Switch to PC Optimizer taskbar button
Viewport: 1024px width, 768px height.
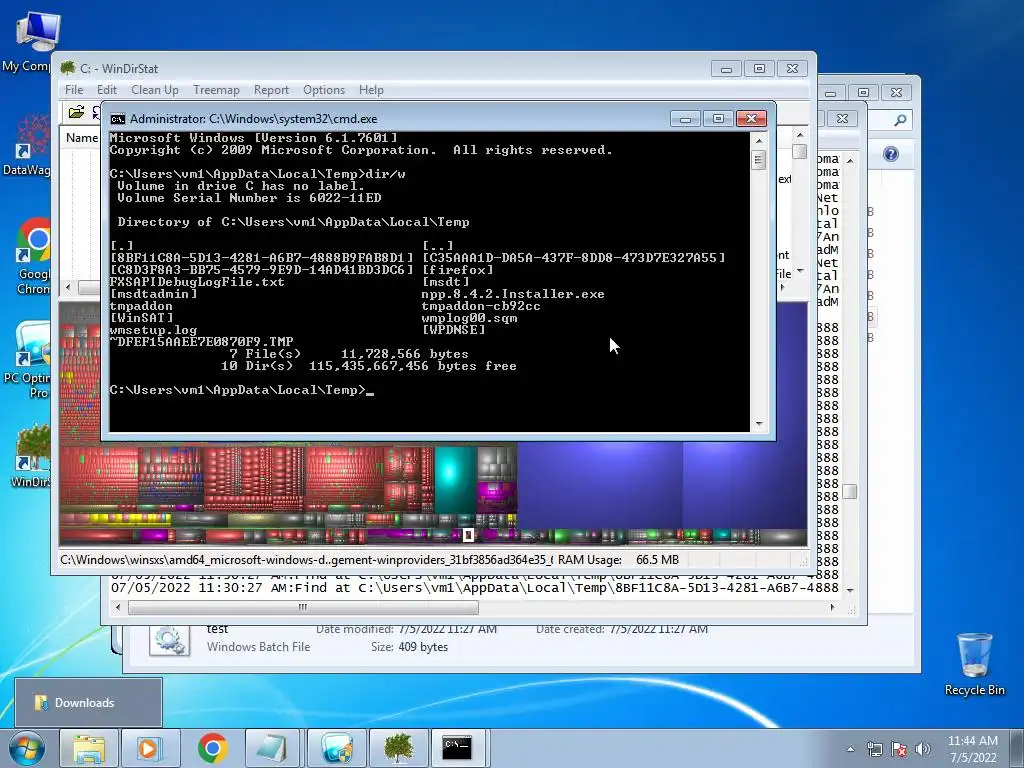pos(336,748)
